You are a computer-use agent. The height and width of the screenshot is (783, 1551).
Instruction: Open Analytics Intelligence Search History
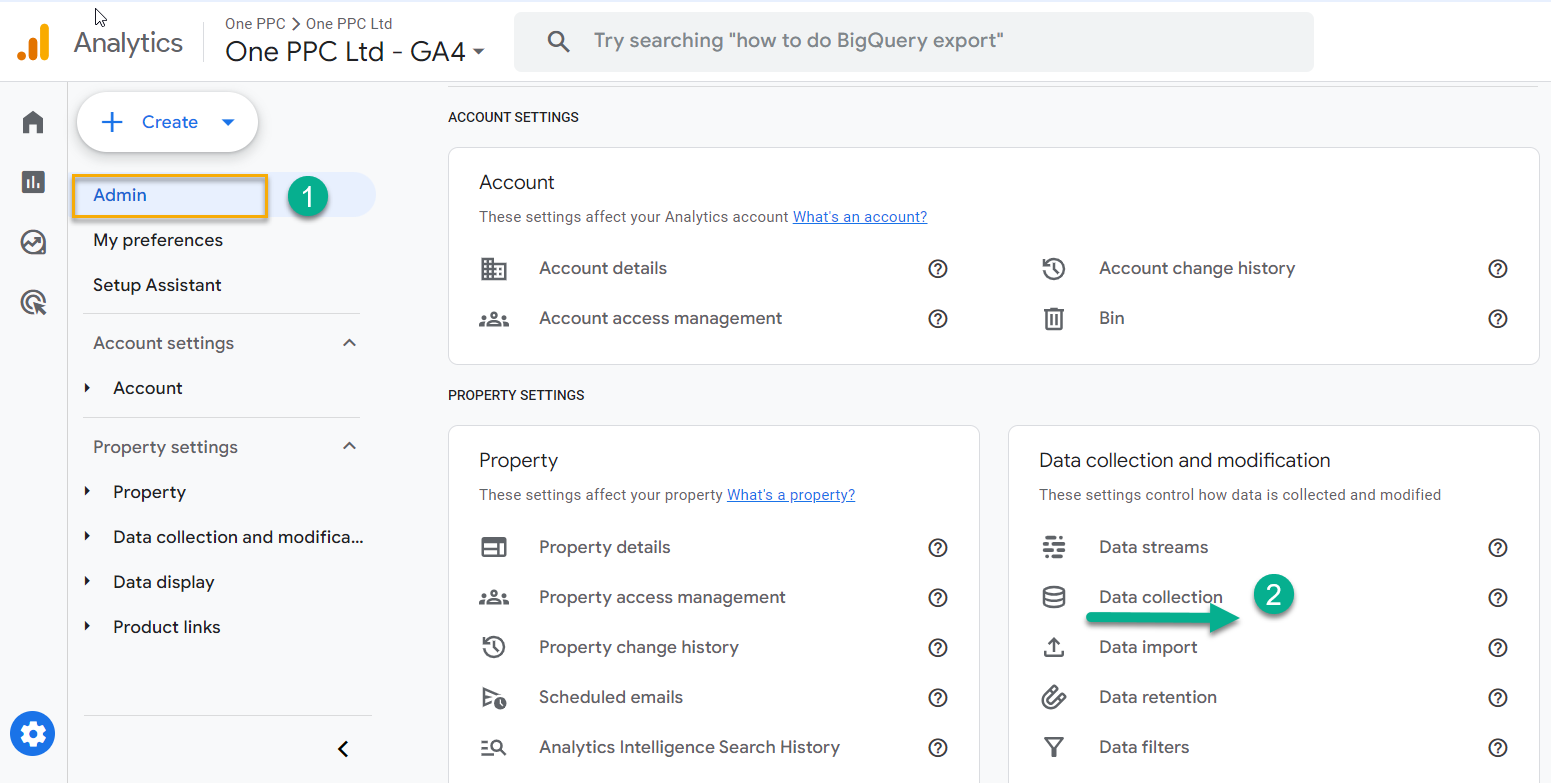tap(689, 747)
